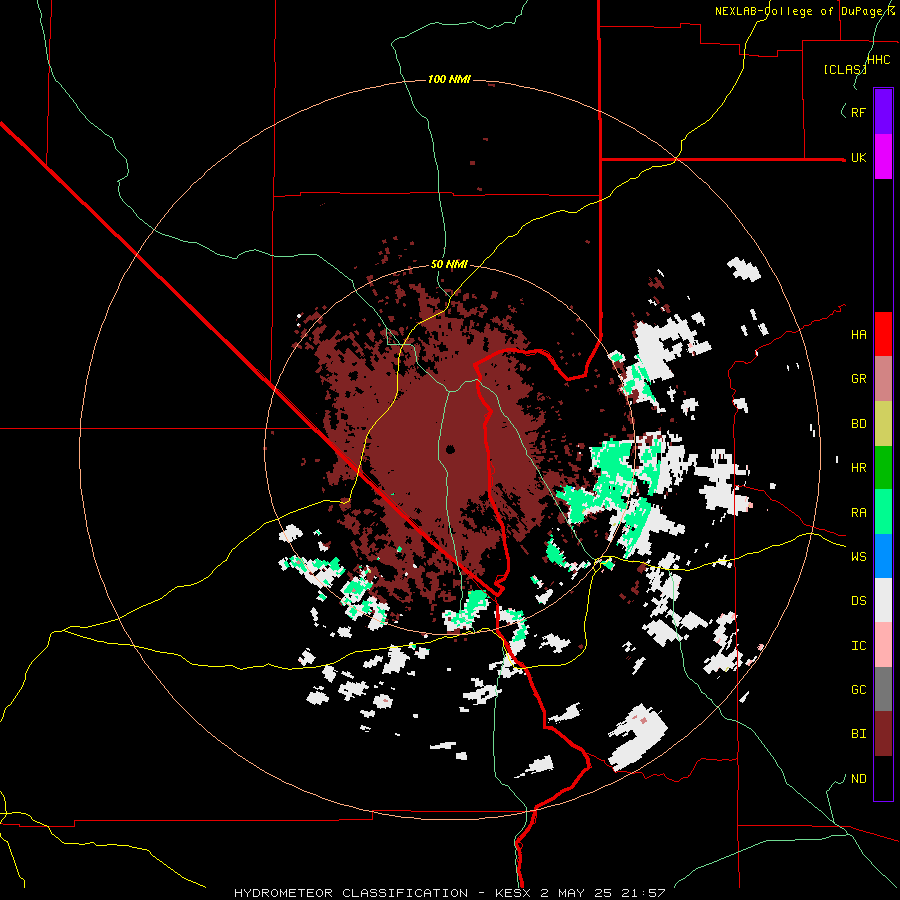Click the "RF" legend label
Image resolution: width=900 pixels, height=900 pixels.
(x=858, y=112)
